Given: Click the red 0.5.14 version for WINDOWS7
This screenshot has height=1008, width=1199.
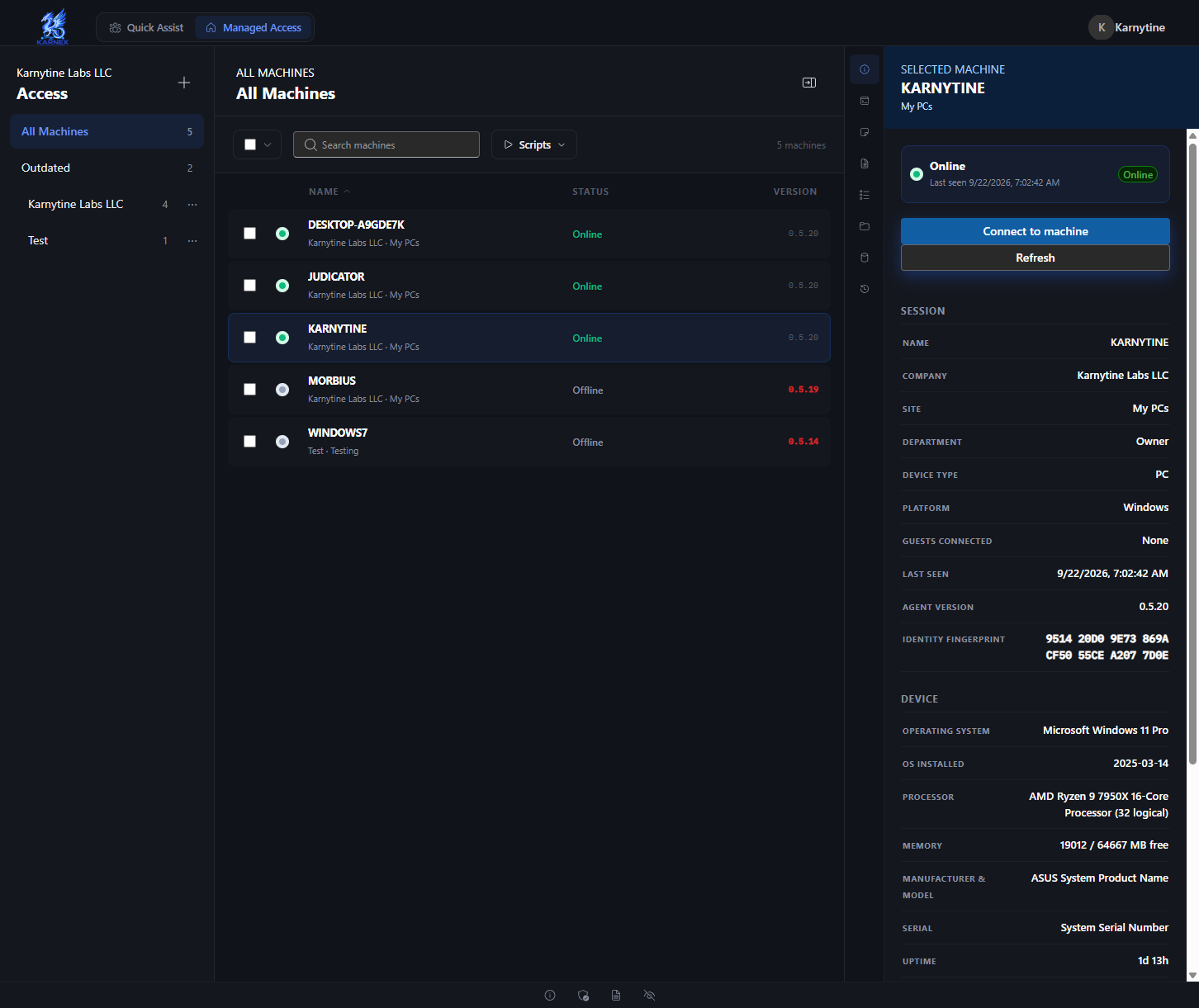Looking at the screenshot, I should click(803, 442).
